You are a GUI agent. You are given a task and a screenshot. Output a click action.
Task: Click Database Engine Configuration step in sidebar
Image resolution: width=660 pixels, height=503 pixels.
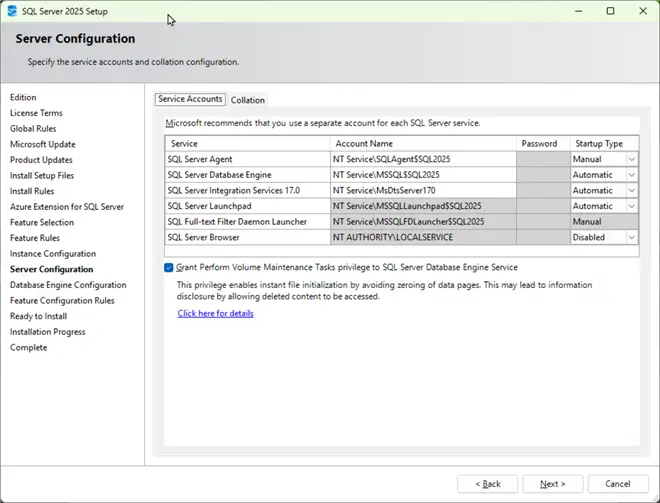tap(68, 285)
